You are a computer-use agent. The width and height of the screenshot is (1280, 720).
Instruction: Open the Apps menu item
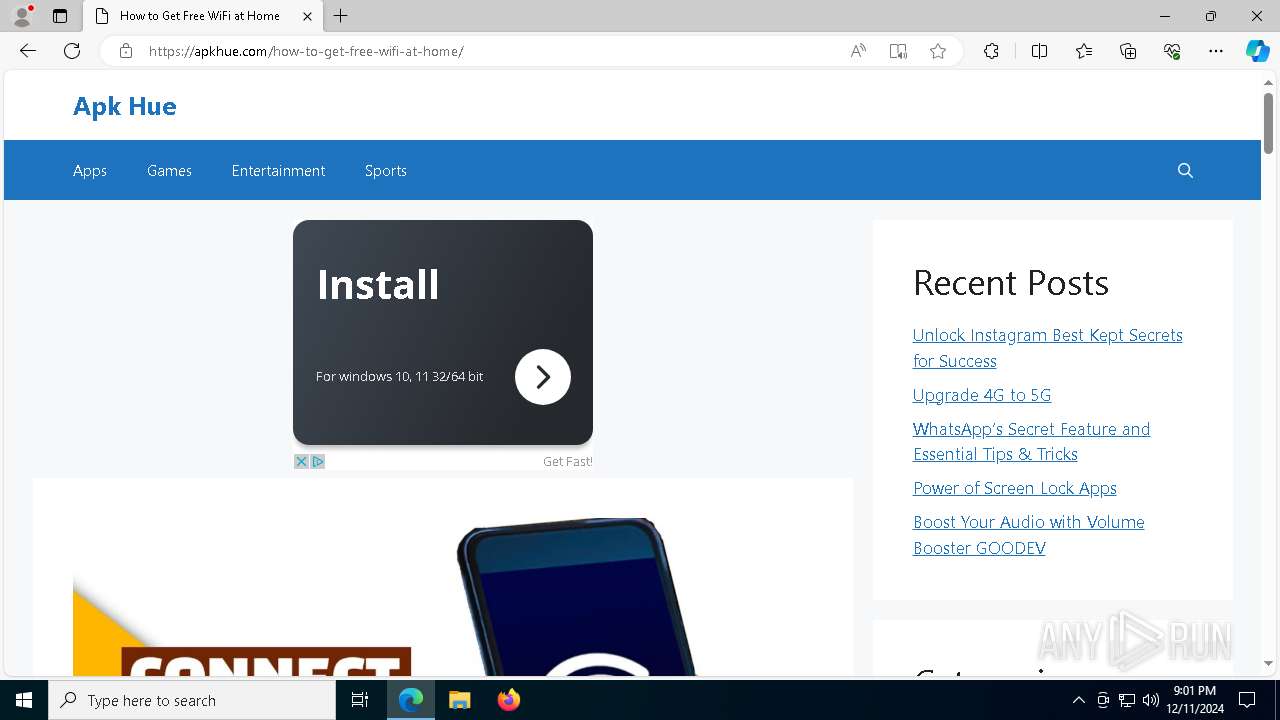(90, 171)
